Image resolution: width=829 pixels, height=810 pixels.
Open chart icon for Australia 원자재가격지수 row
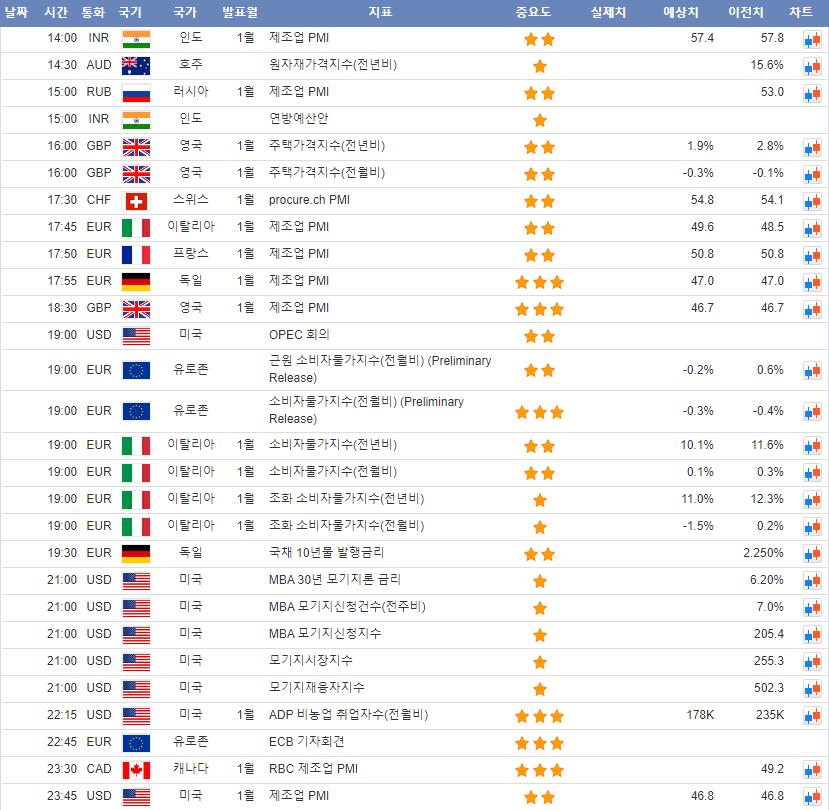[x=811, y=66]
